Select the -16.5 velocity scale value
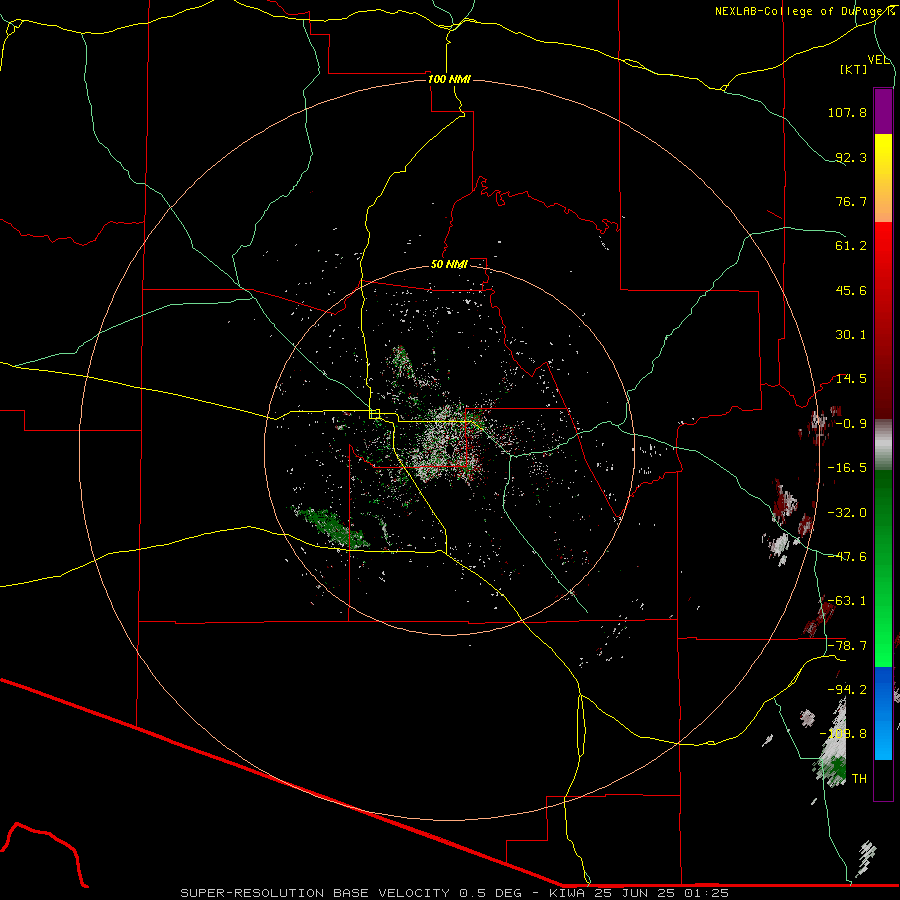The width and height of the screenshot is (900, 900). pos(847,468)
